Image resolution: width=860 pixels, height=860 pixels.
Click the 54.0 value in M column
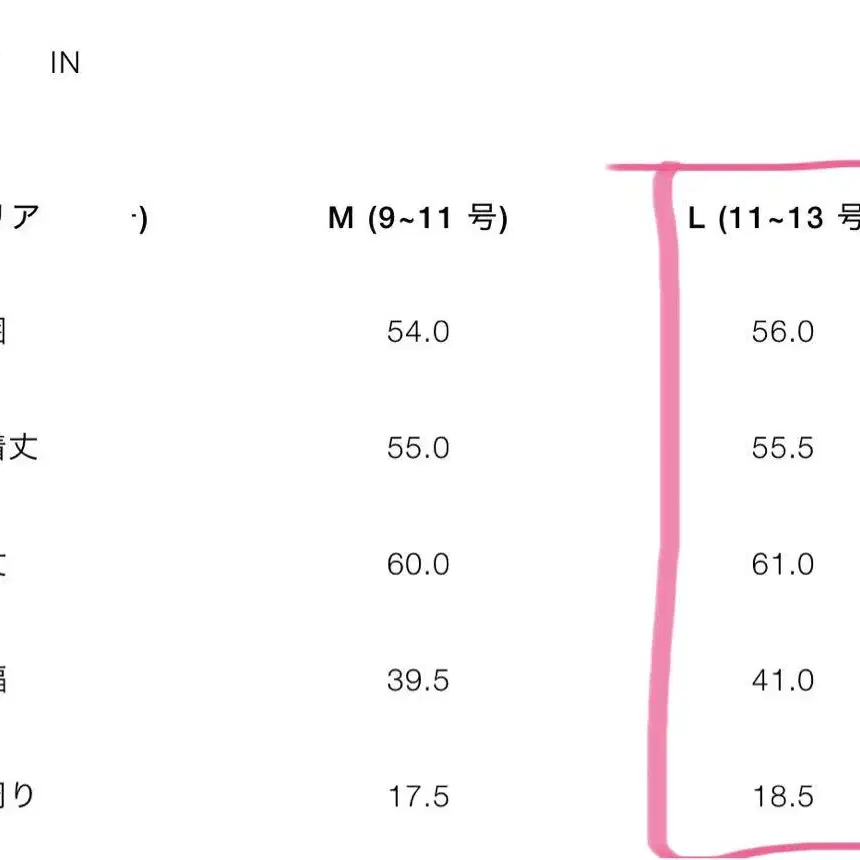(x=418, y=332)
